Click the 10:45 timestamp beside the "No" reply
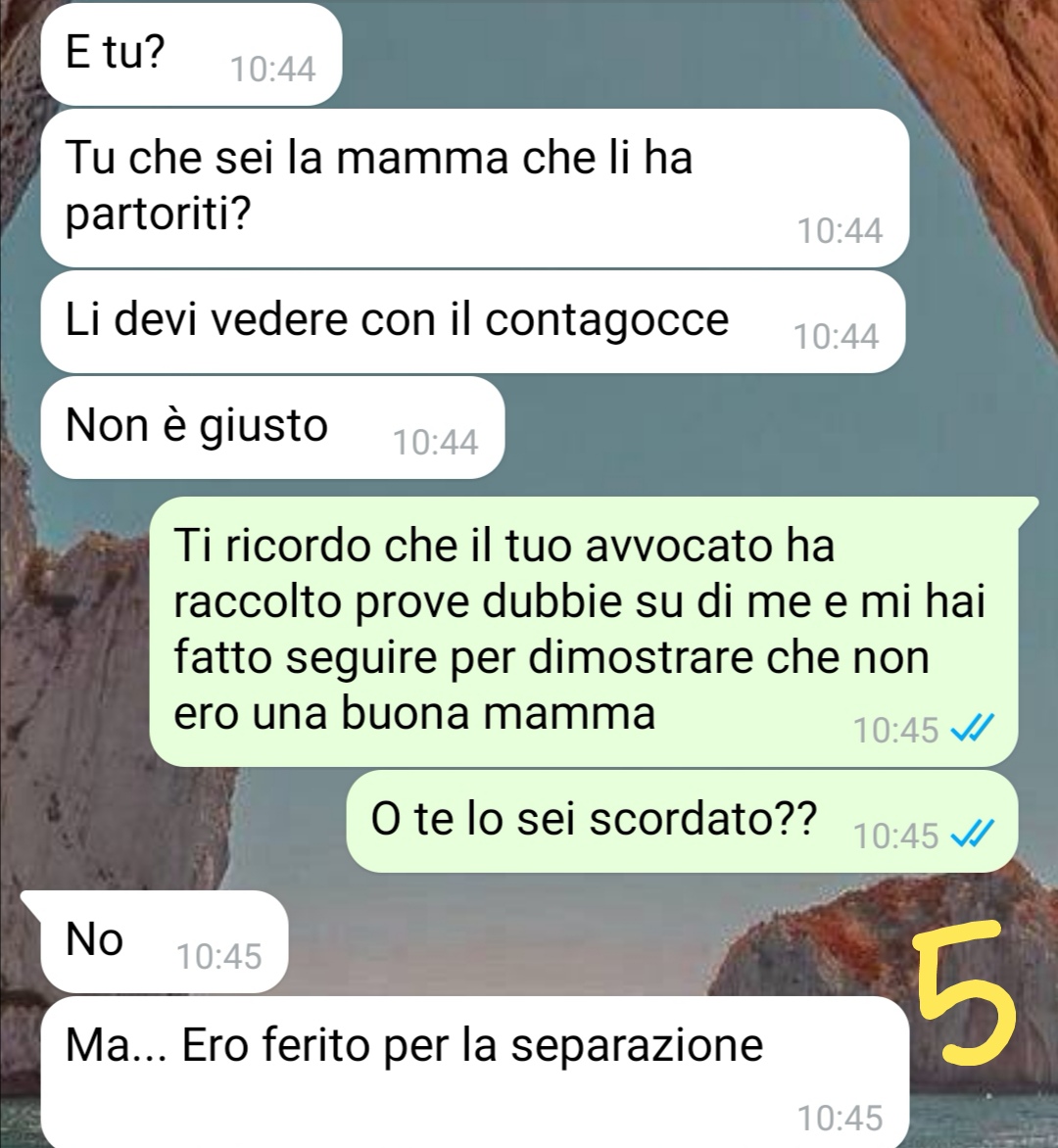The image size is (1058, 1148). [218, 956]
